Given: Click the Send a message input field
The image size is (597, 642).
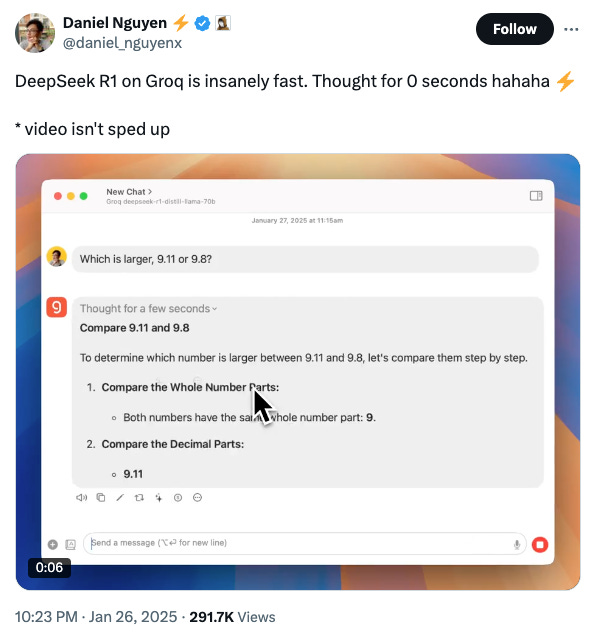Looking at the screenshot, I should (x=304, y=543).
